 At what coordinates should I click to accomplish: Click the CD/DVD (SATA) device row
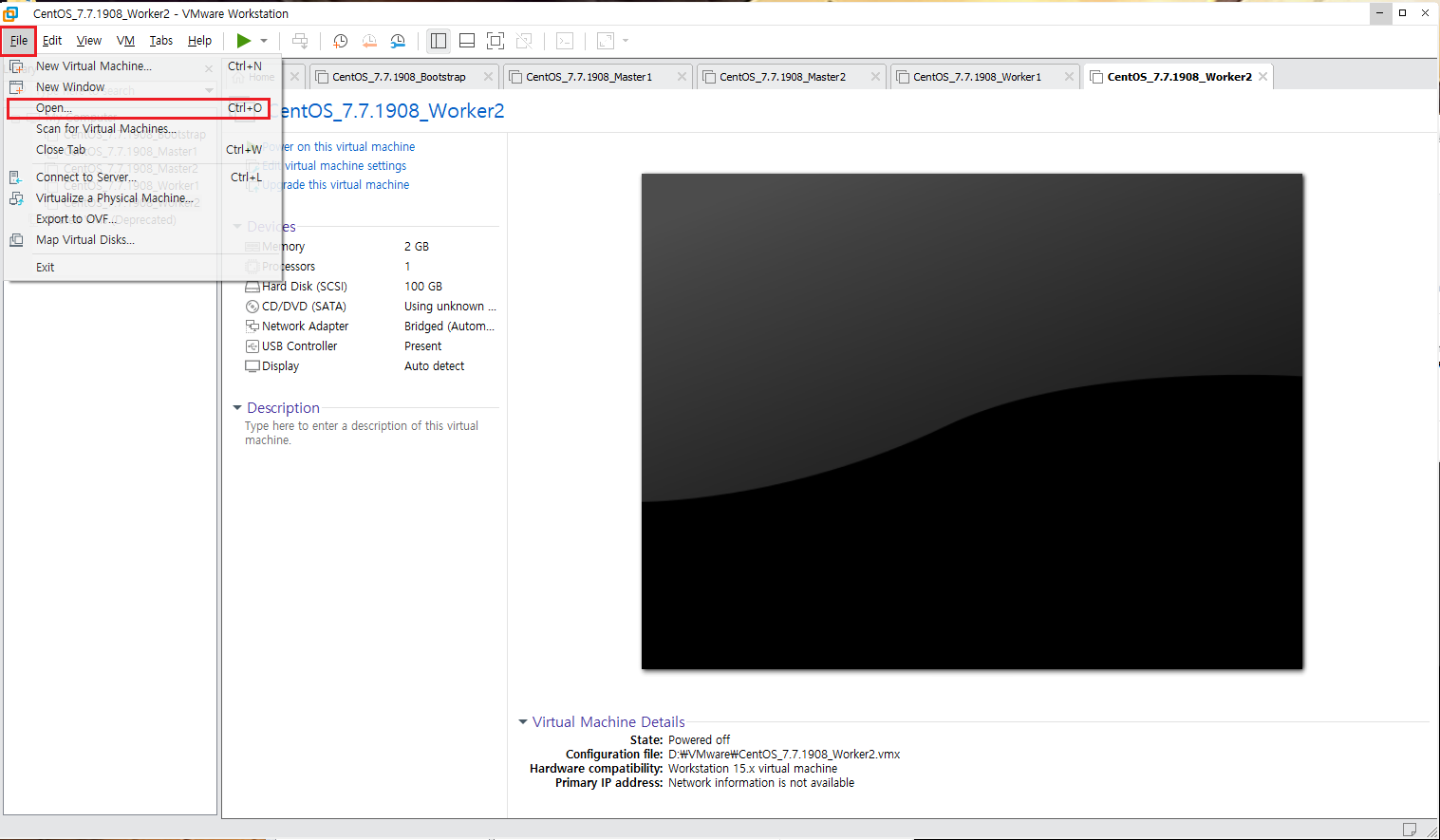[370, 307]
